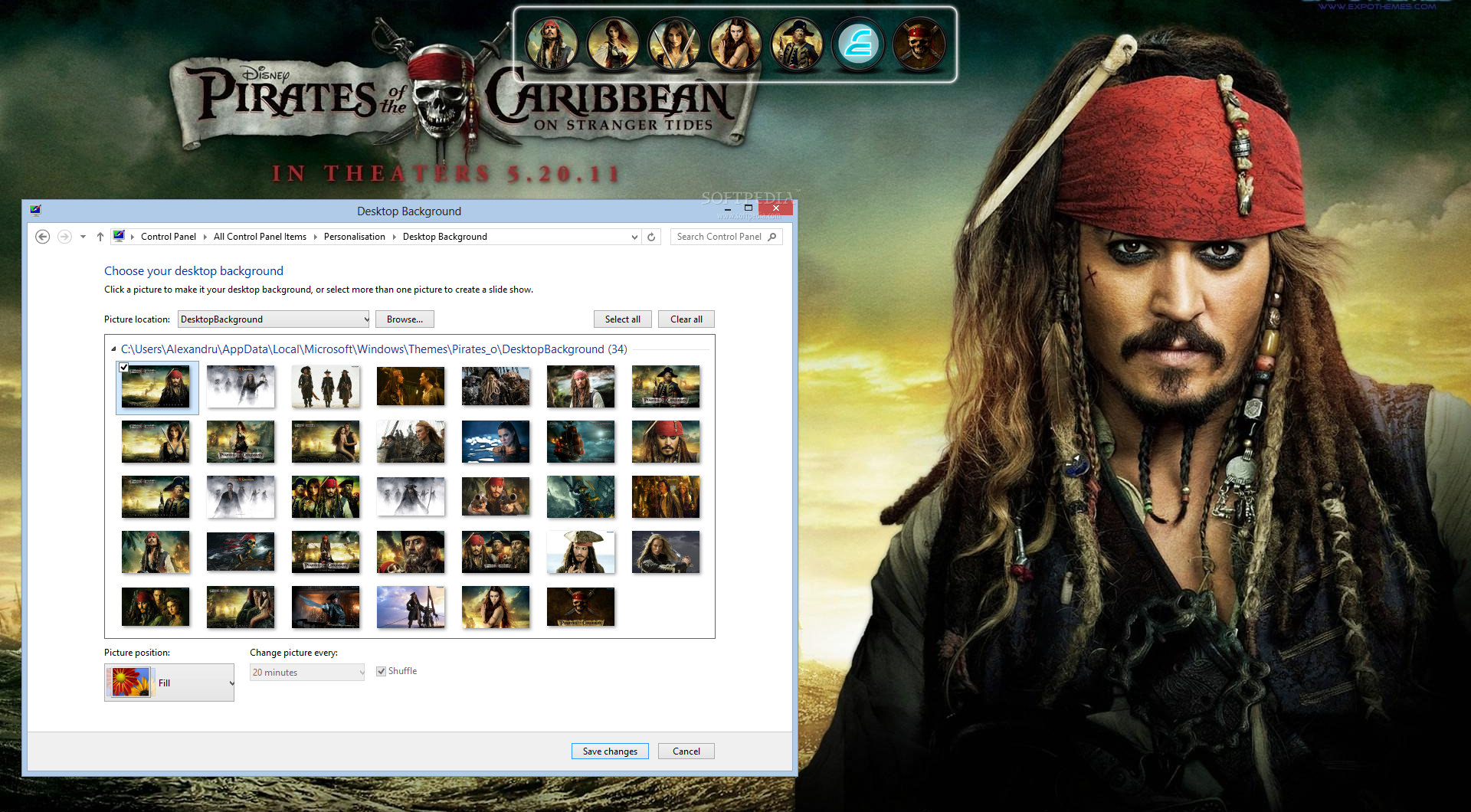Viewport: 1471px width, 812px height.
Task: Expand the address bar previous locations dropdown
Action: tap(634, 237)
